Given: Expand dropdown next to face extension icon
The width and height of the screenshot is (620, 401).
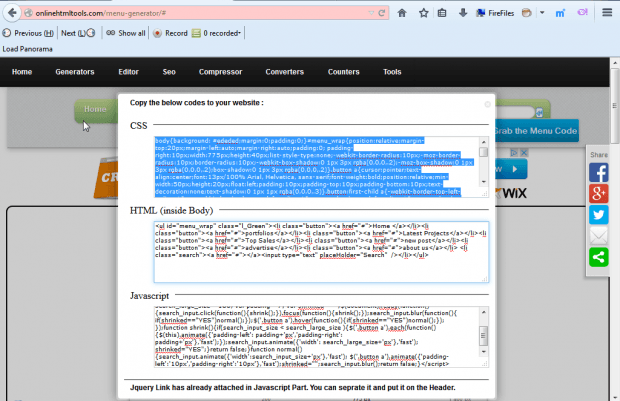Looking at the screenshot, I should point(542,13).
